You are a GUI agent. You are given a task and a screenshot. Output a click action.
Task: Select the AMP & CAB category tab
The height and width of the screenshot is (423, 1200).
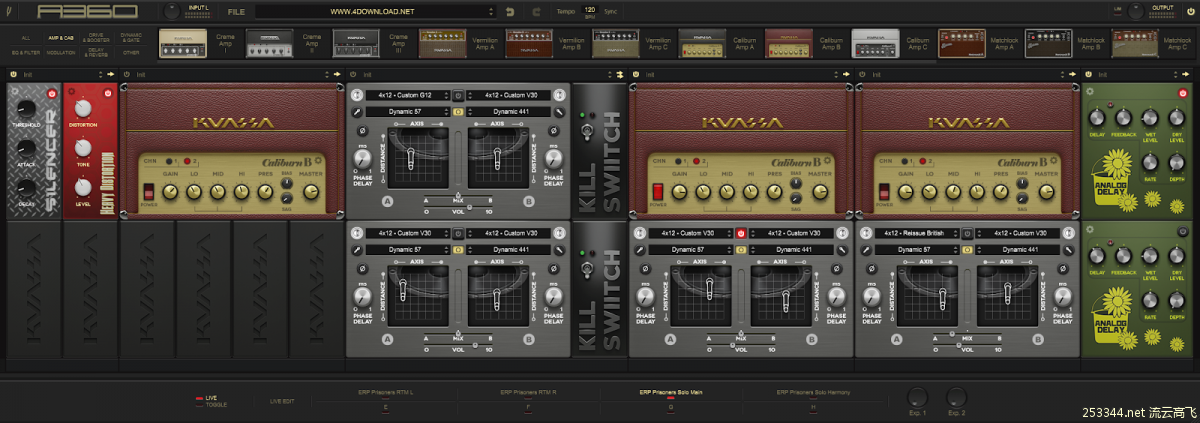61,37
